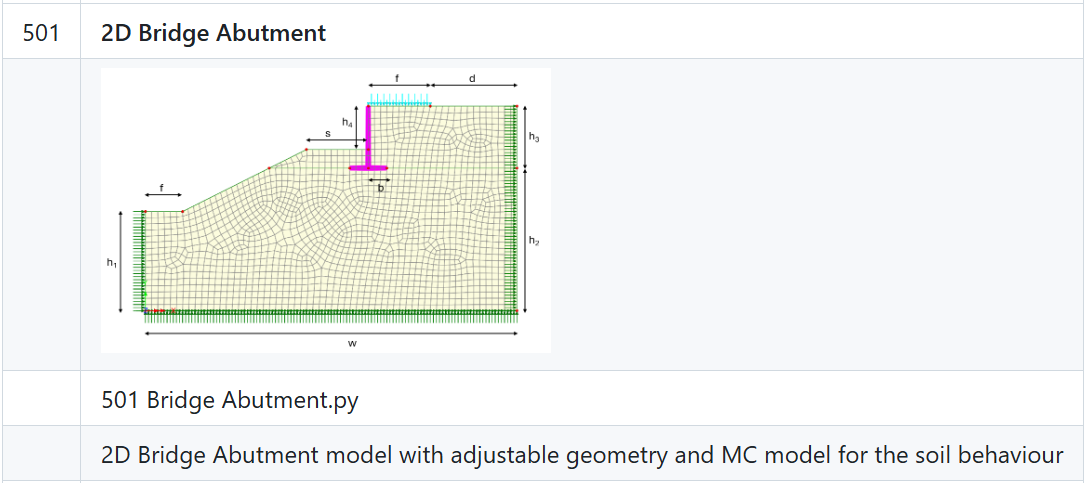Click the "f" label above the load
The height and width of the screenshot is (483, 1086).
397,77
